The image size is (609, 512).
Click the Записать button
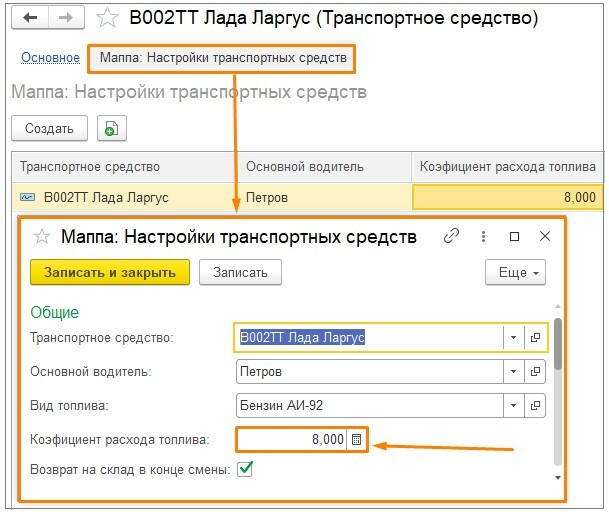coord(240,272)
